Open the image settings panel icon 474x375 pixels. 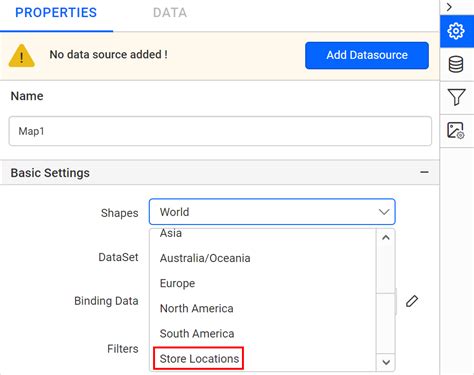click(x=456, y=130)
